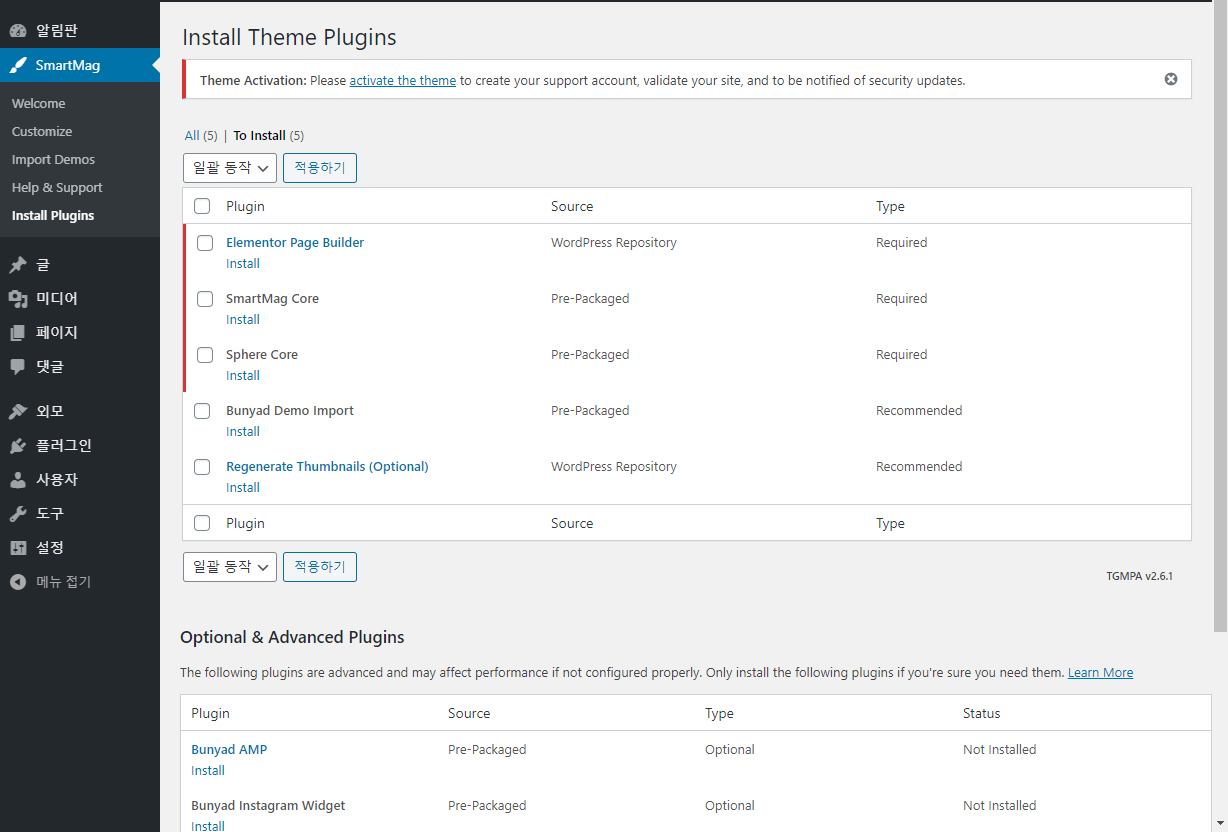Click the SmartMag brush icon

click(18, 66)
